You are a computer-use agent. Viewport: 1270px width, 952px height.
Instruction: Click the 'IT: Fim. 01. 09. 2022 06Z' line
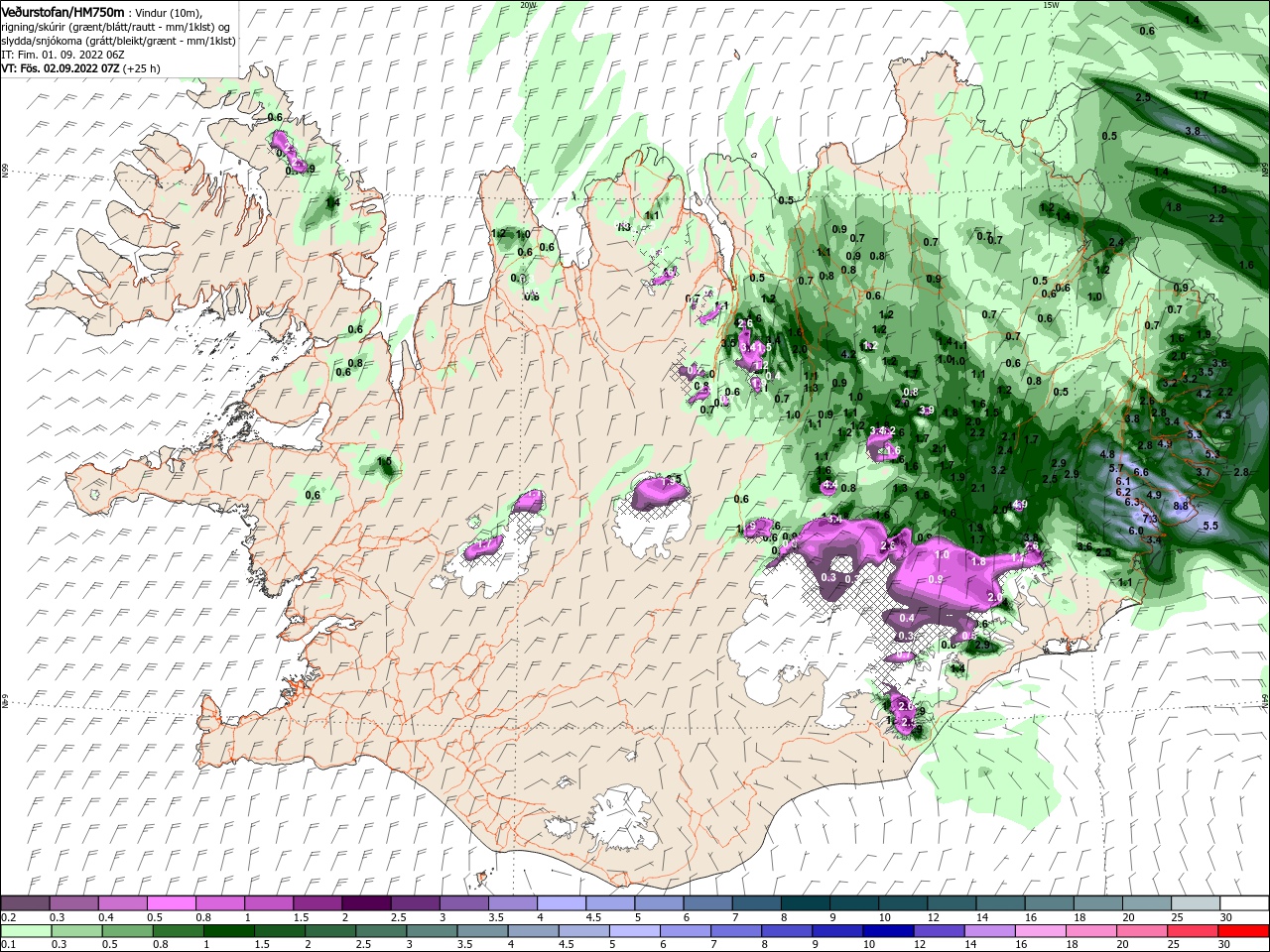click(63, 55)
